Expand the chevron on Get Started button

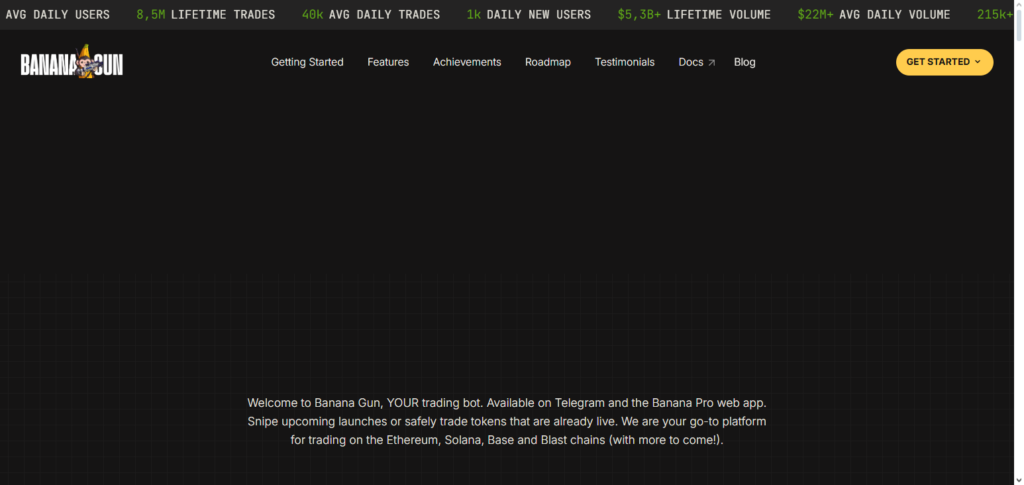coord(977,62)
